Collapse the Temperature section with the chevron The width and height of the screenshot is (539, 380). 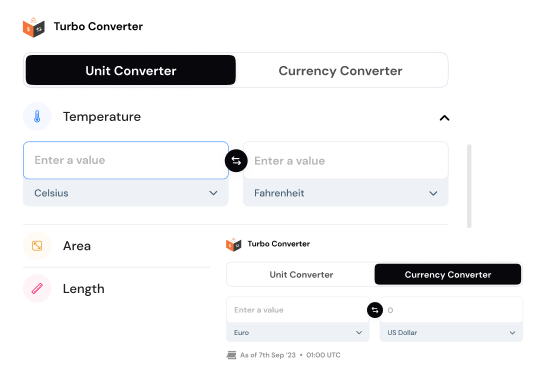pyautogui.click(x=444, y=118)
